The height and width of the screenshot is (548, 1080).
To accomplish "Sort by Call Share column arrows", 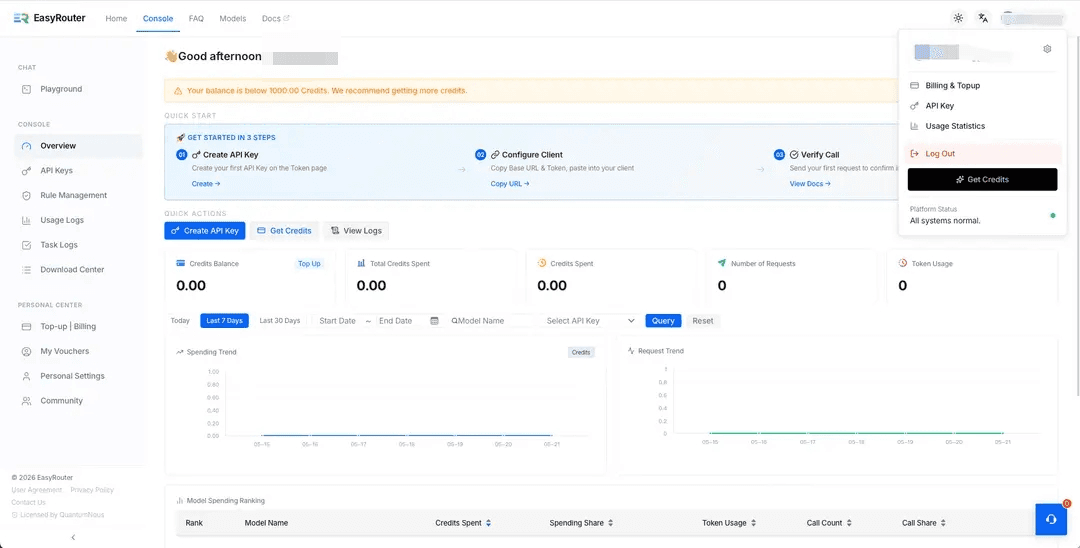I will (942, 523).
